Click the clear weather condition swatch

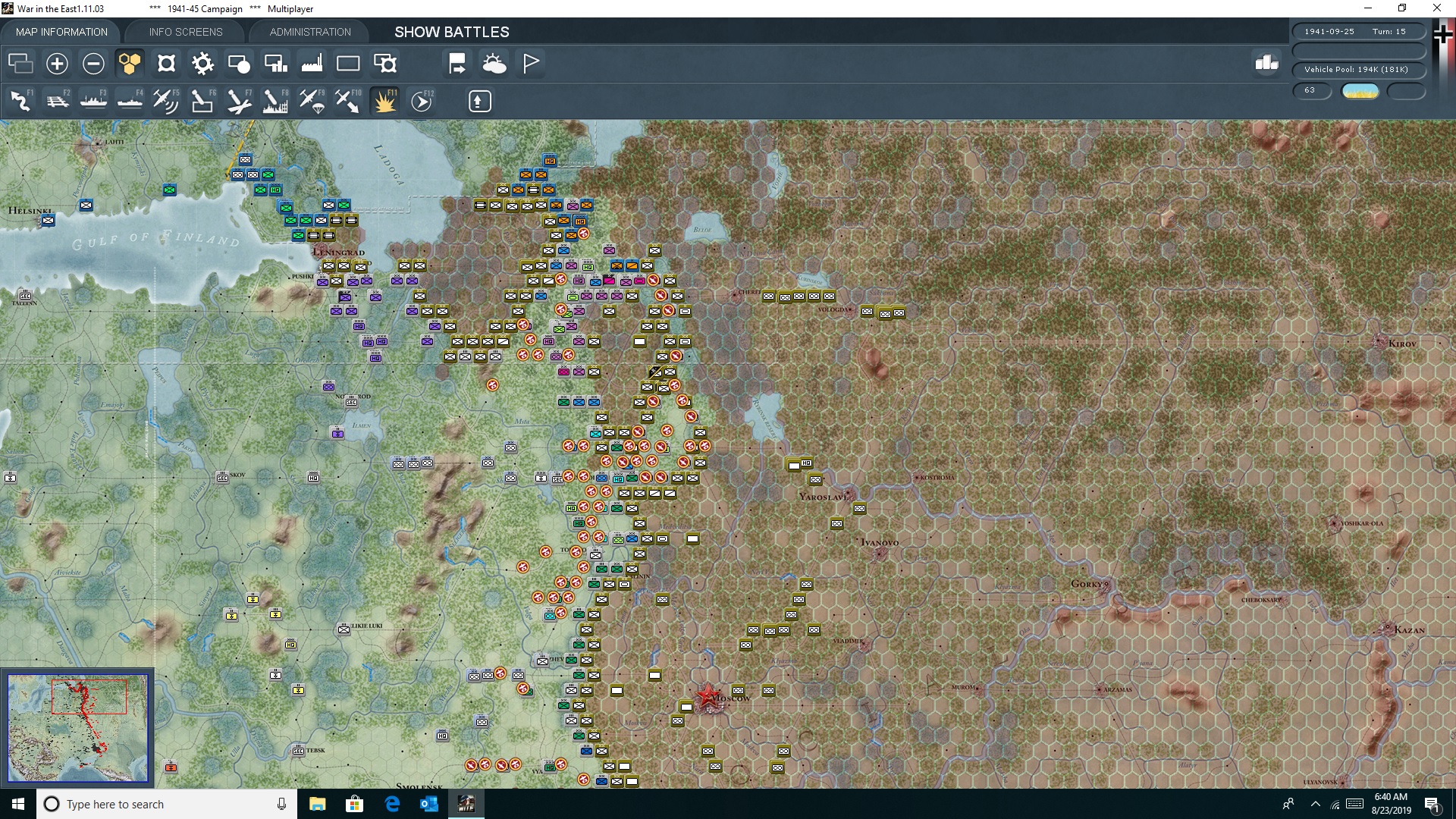[1360, 91]
